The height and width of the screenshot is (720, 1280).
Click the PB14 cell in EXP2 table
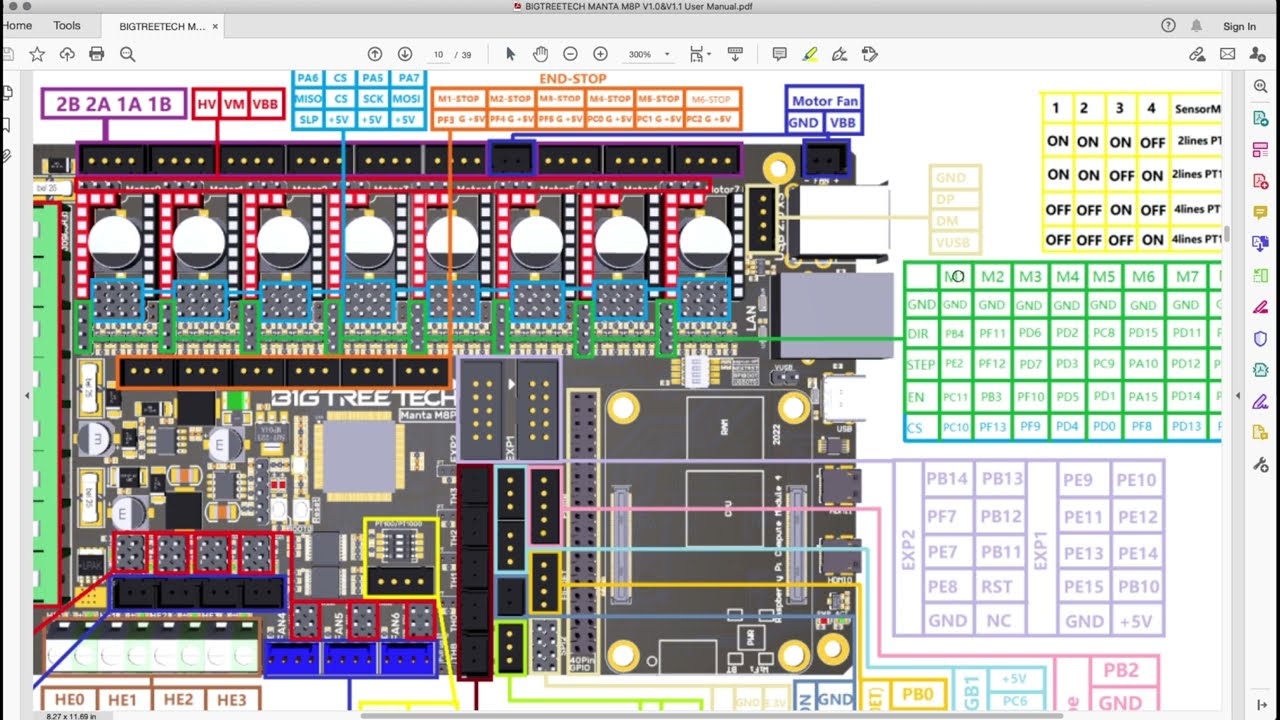(947, 479)
